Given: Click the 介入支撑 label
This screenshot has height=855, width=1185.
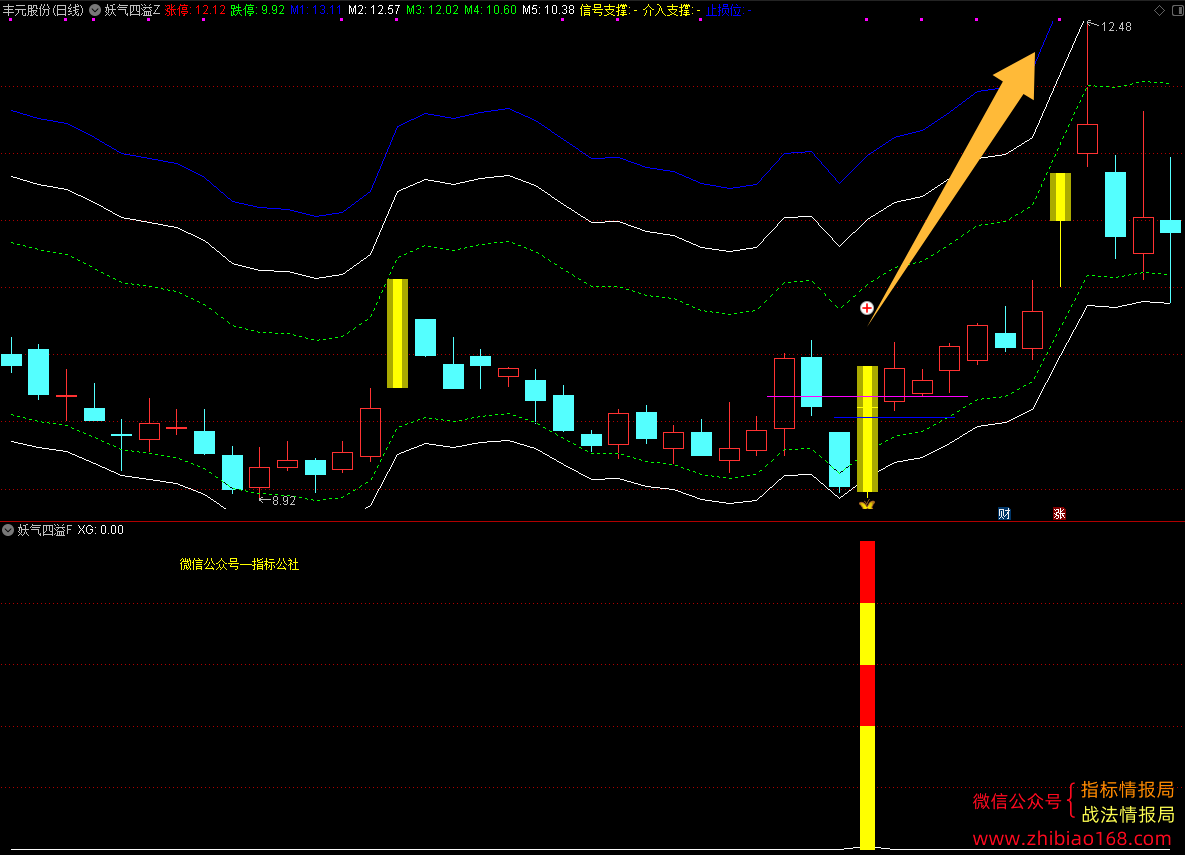Looking at the screenshot, I should point(667,10).
